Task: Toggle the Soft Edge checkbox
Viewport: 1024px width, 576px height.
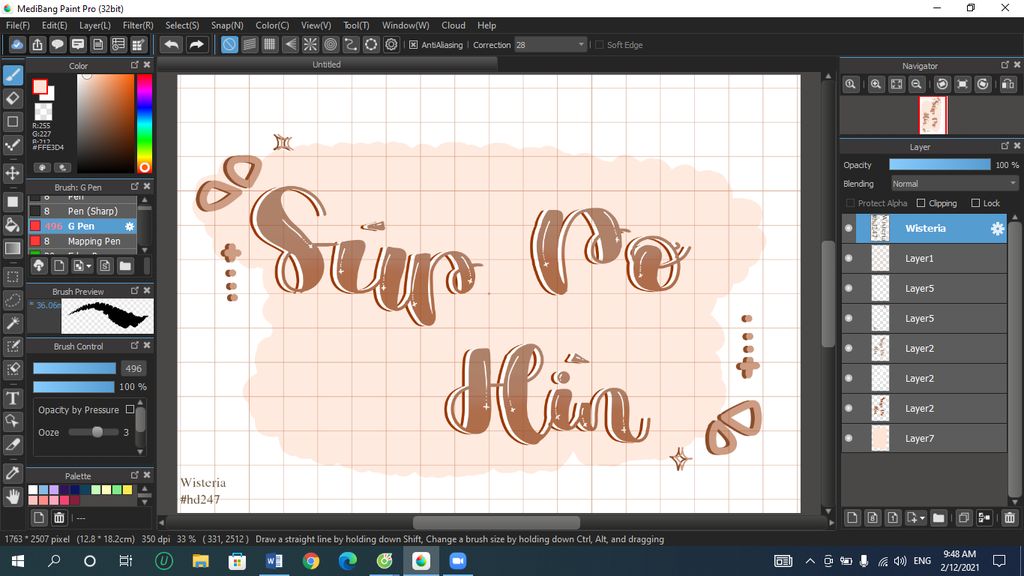Action: pos(600,45)
